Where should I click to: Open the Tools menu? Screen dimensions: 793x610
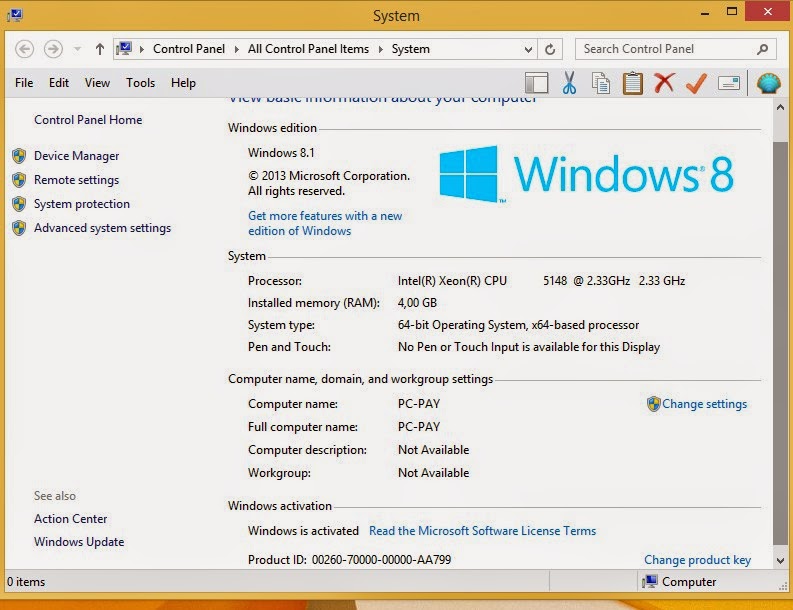141,82
